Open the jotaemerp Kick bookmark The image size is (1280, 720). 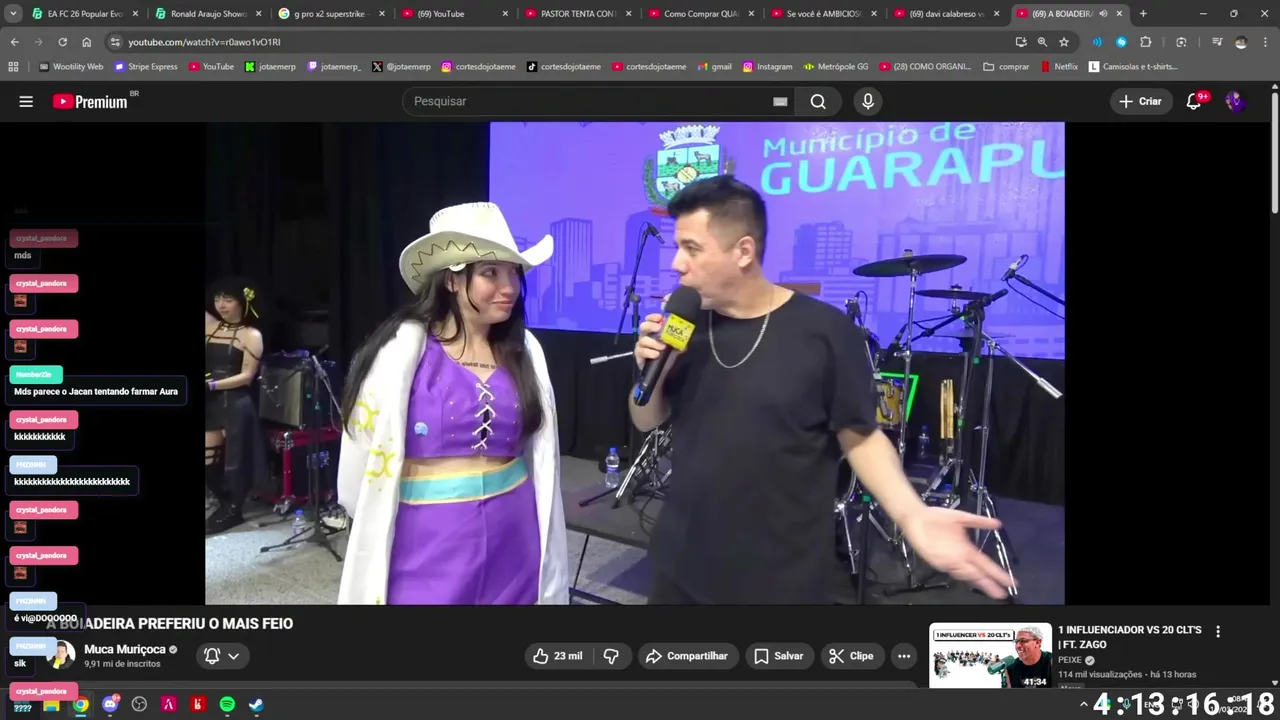271,67
